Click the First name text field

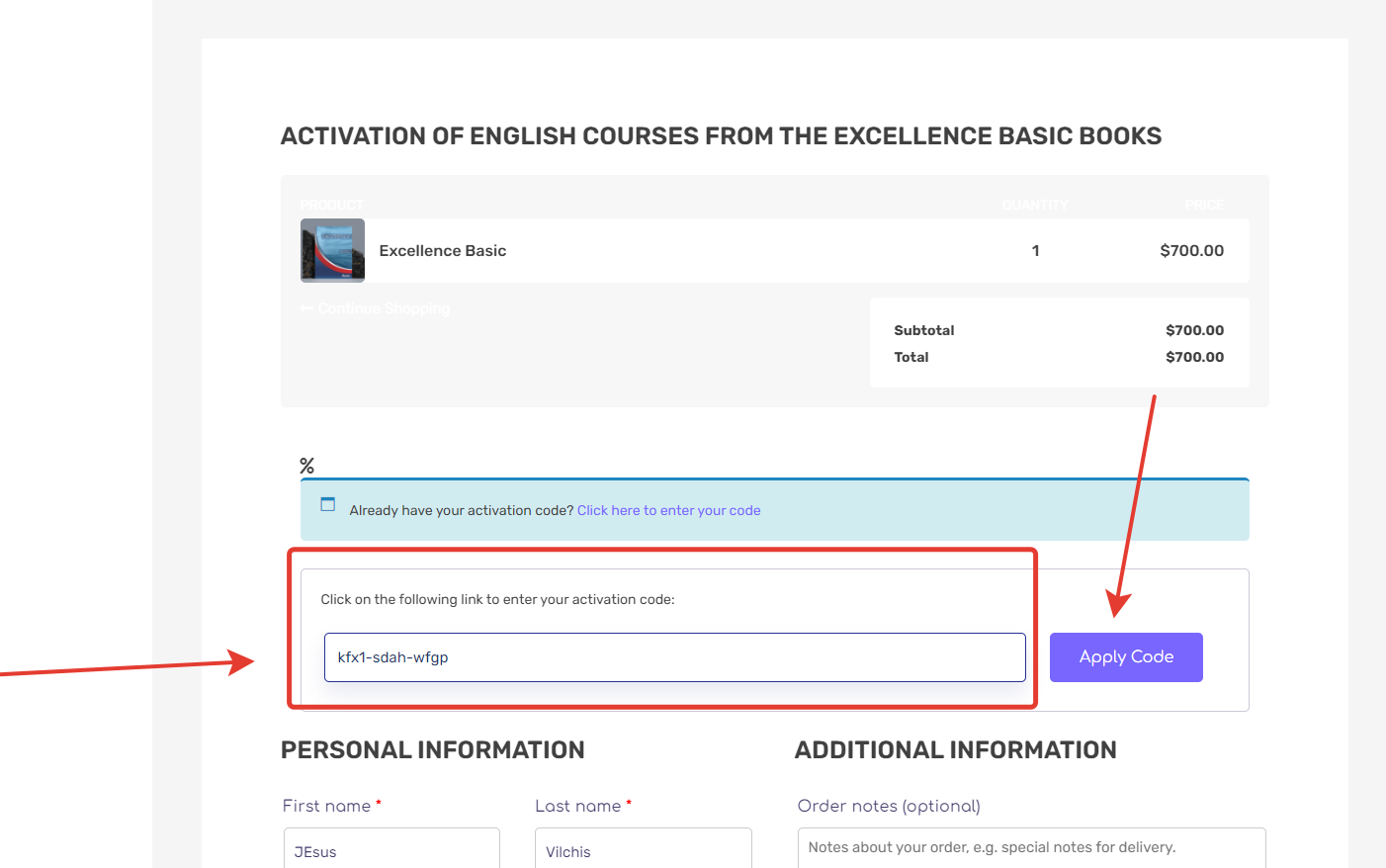[391, 850]
